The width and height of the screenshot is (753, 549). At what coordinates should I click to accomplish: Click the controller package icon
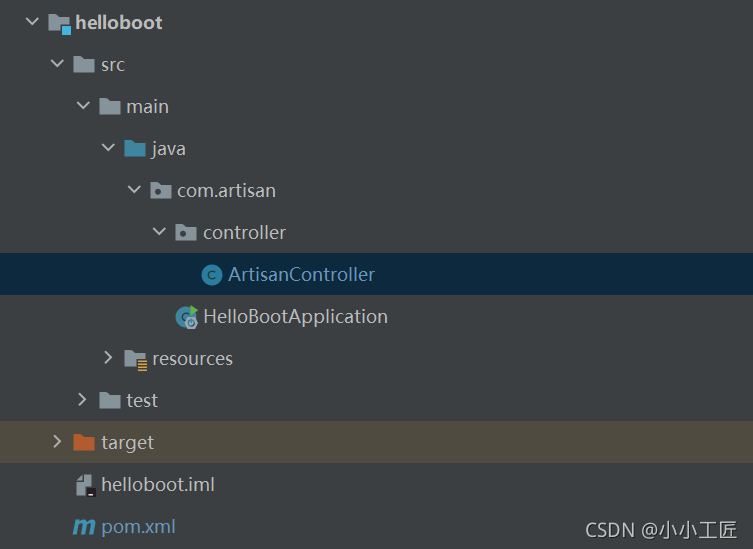tap(185, 232)
